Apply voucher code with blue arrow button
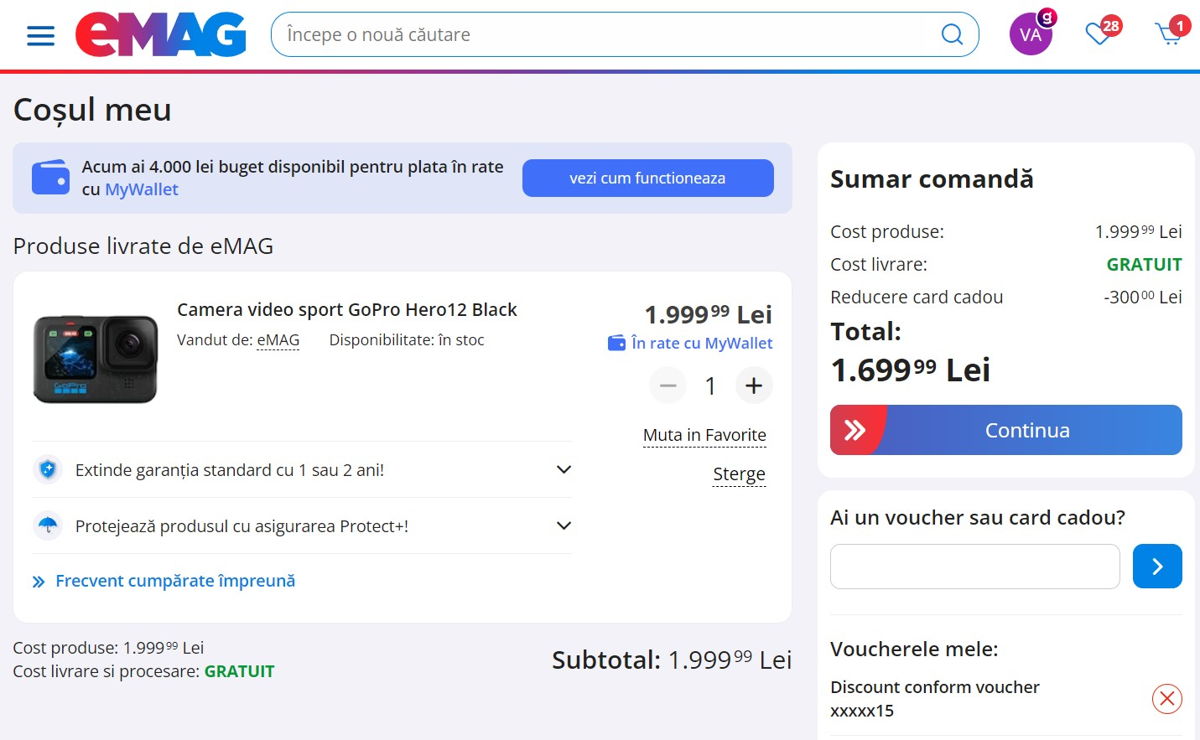 click(1157, 567)
